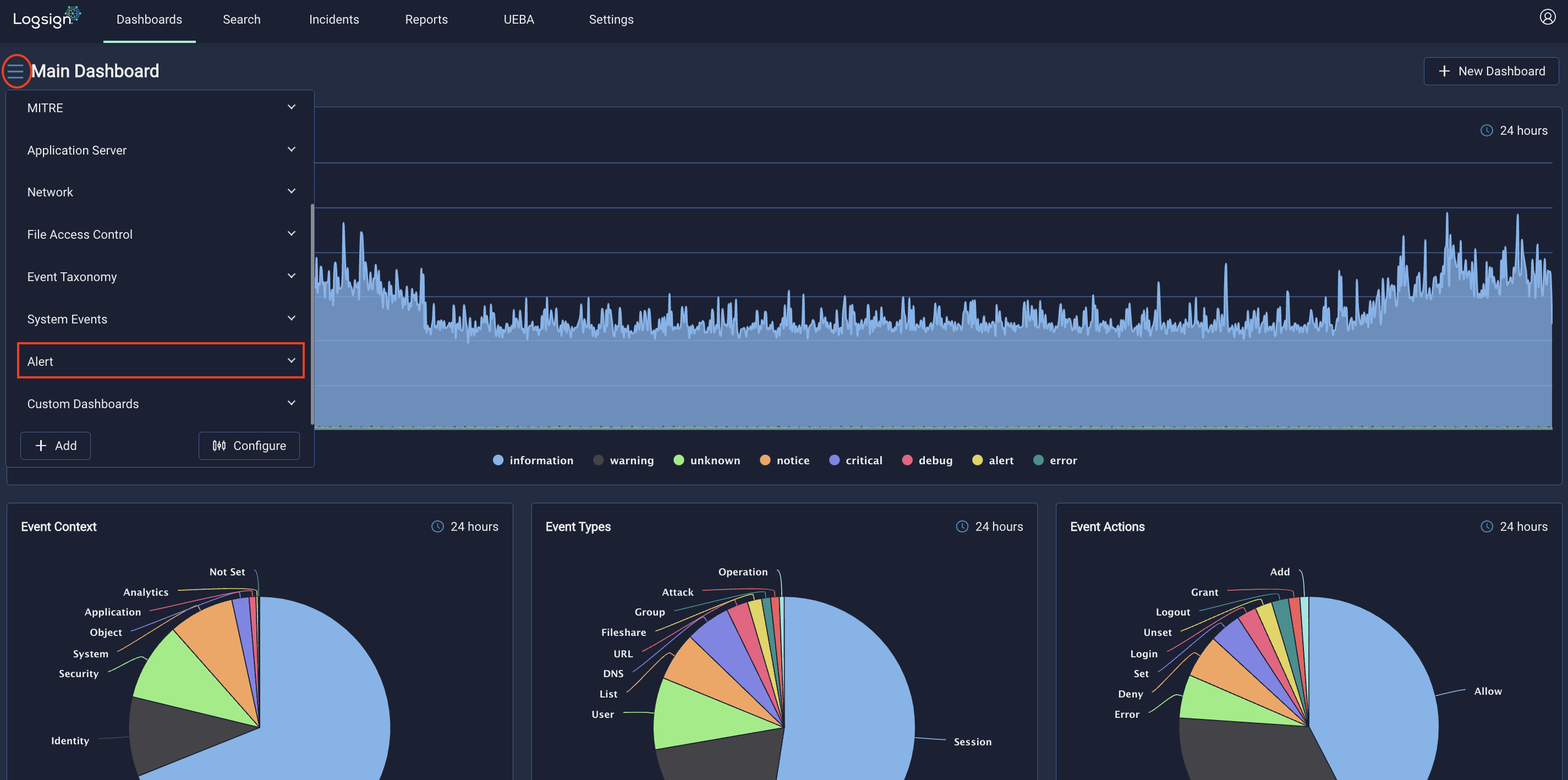Open the user profile icon
The height and width of the screenshot is (780, 1568).
[1547, 17]
